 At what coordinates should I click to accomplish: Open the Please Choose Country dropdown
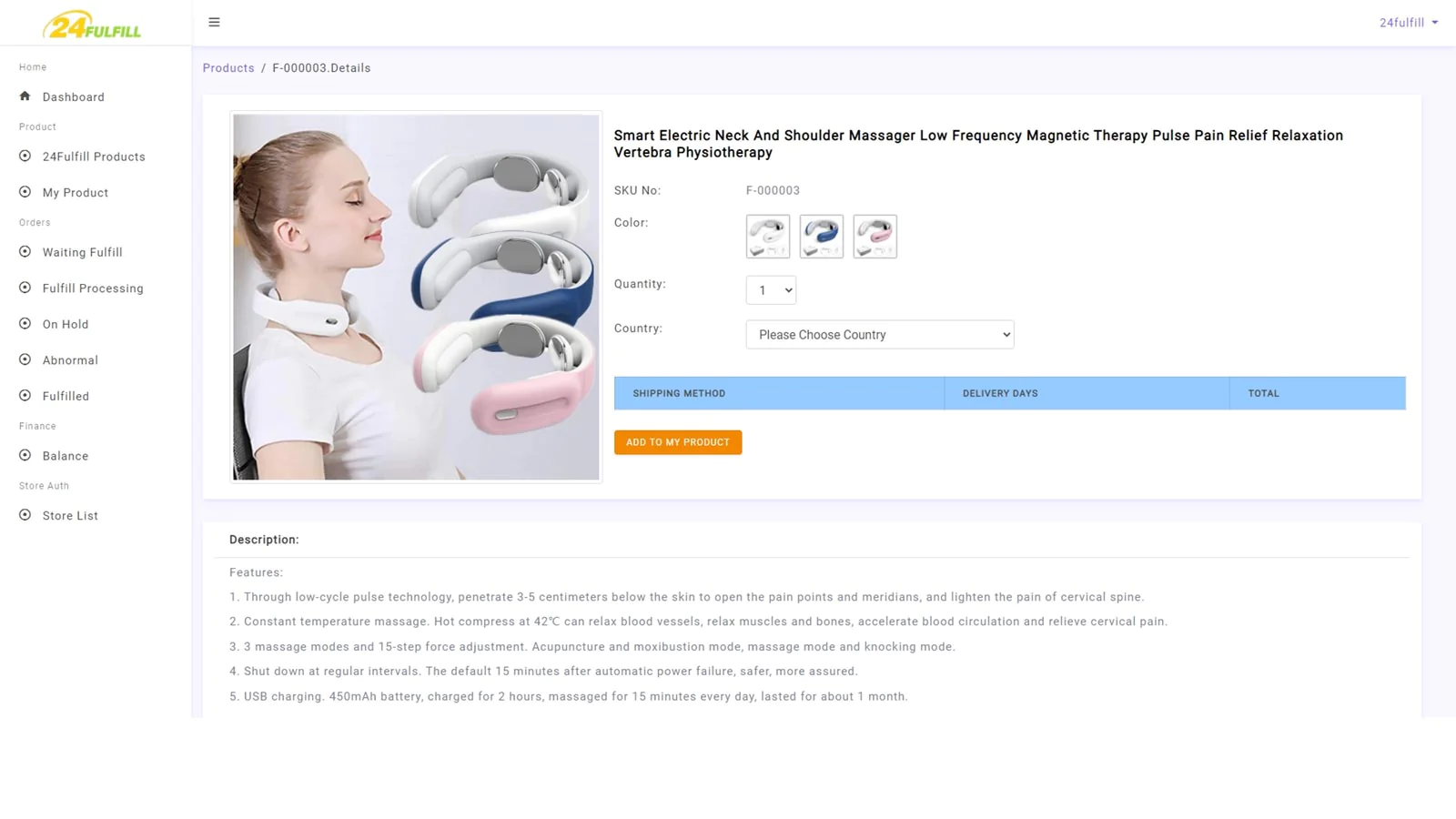coord(880,334)
